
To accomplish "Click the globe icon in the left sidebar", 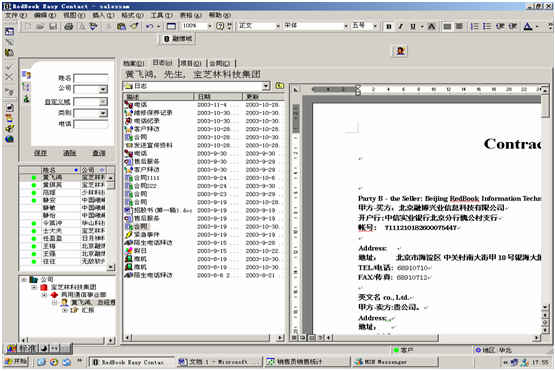I will tap(10, 139).
